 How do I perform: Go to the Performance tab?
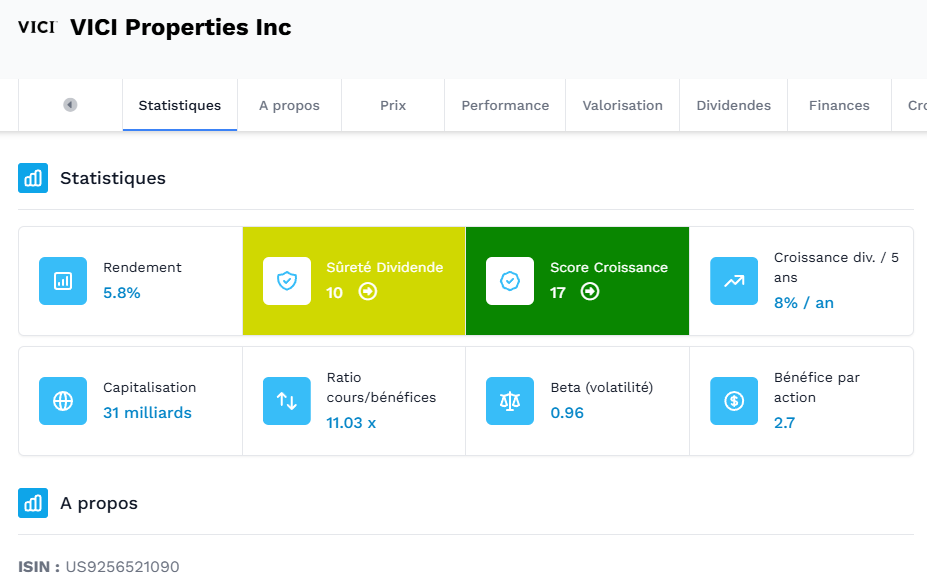click(x=505, y=105)
